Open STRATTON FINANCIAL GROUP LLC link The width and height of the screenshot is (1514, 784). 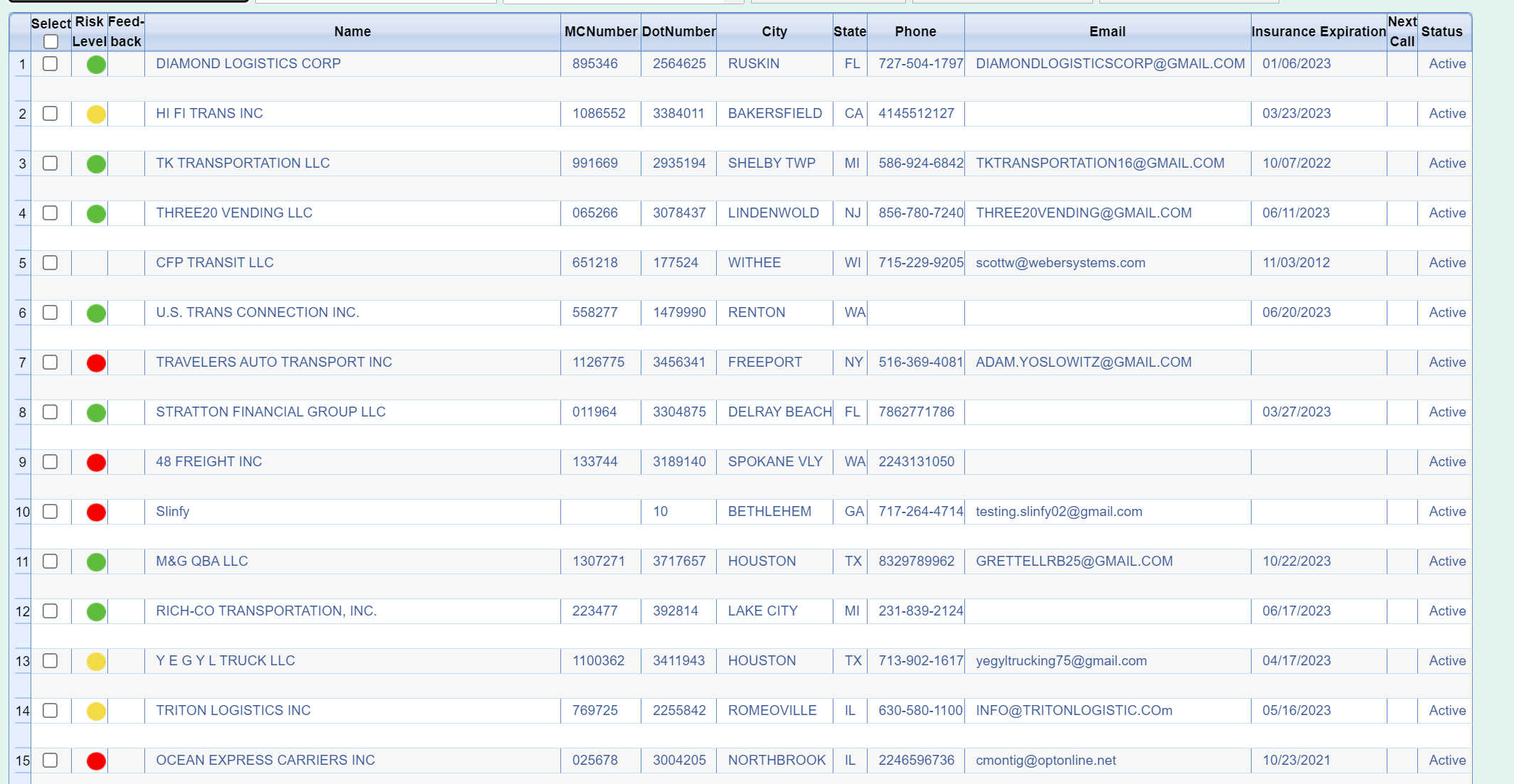[270, 412]
